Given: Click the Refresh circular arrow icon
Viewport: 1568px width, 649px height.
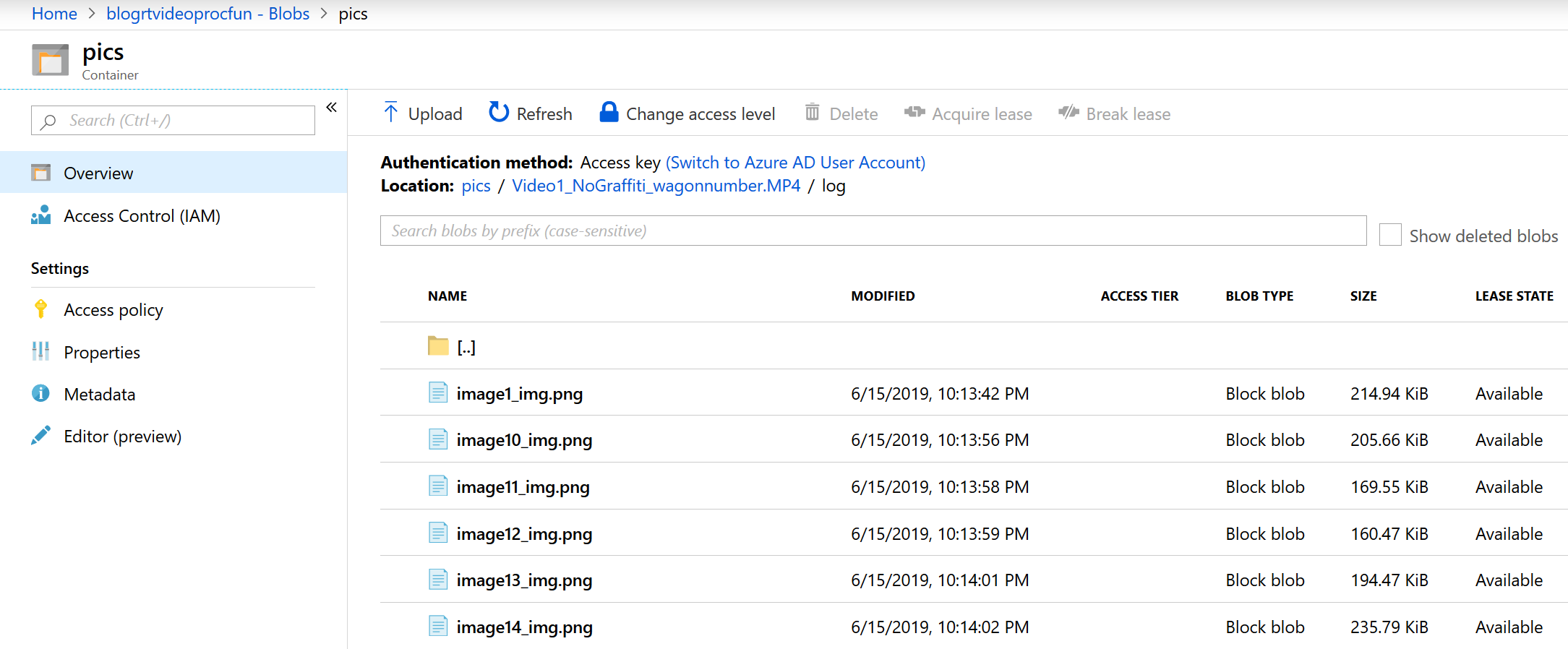Looking at the screenshot, I should pos(499,113).
